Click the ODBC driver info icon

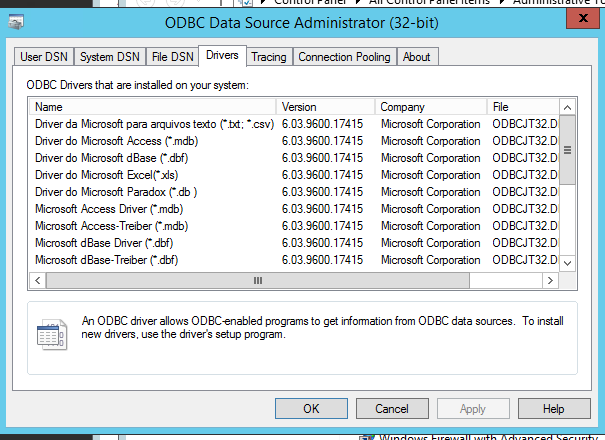pos(52,334)
